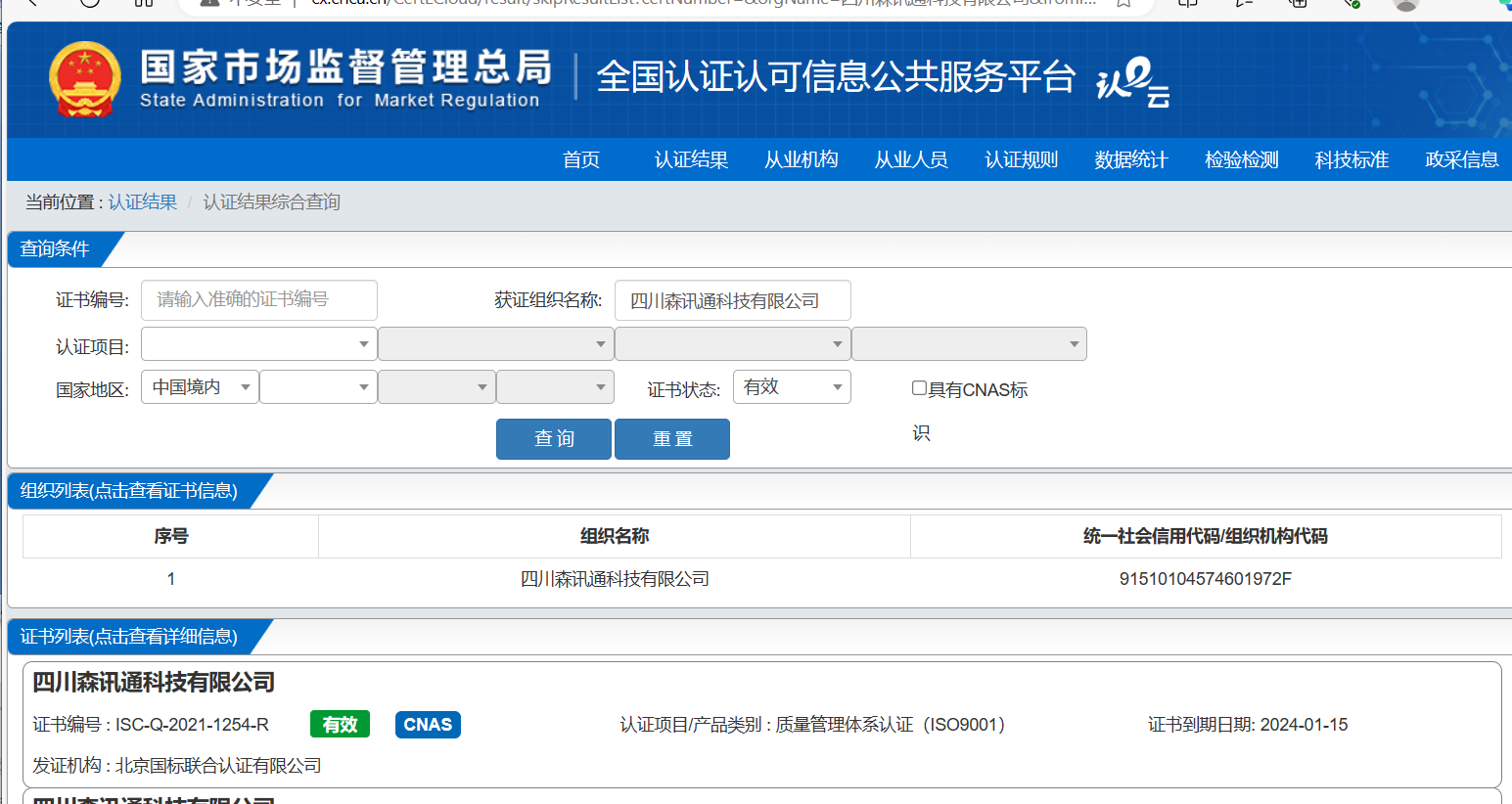Open the 政采信息 navigation menu
The width and height of the screenshot is (1512, 804).
(x=1462, y=159)
